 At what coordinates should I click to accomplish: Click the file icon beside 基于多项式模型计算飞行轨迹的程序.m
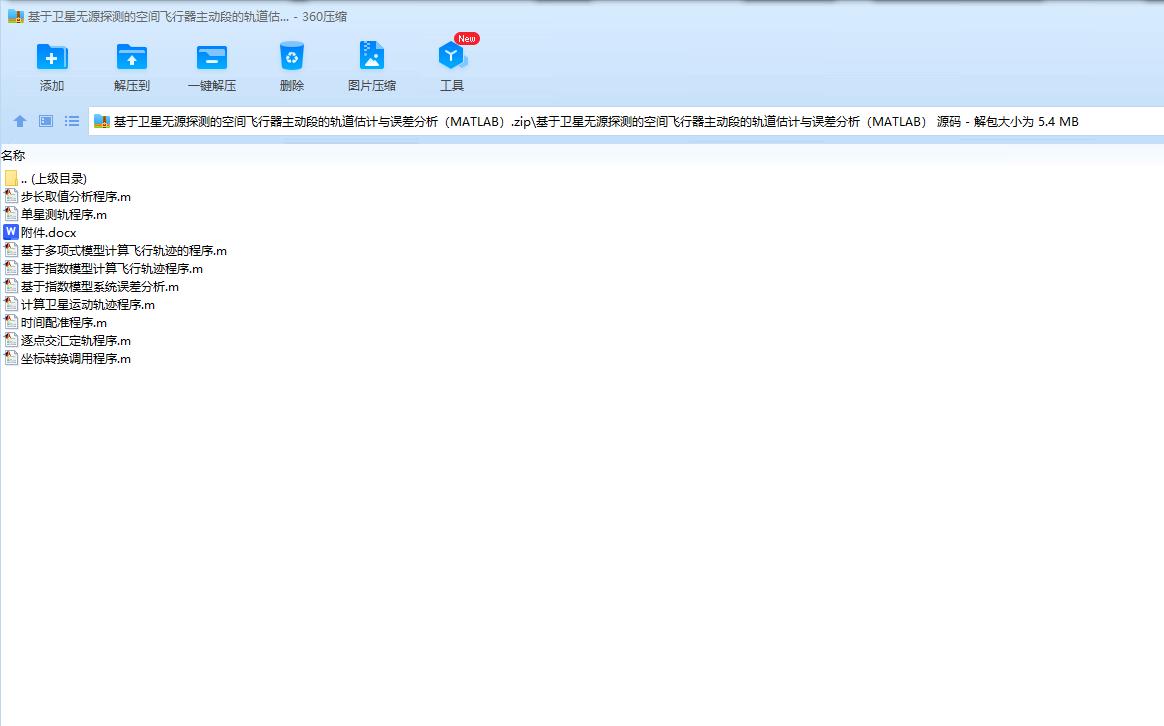pyautogui.click(x=10, y=250)
